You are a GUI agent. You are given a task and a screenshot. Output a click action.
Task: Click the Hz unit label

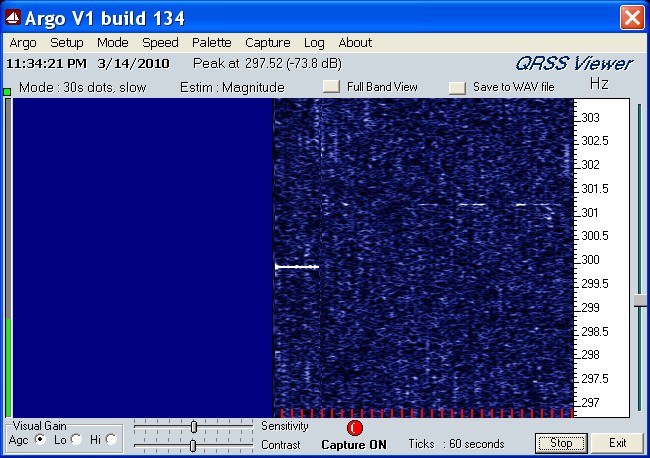[x=599, y=84]
